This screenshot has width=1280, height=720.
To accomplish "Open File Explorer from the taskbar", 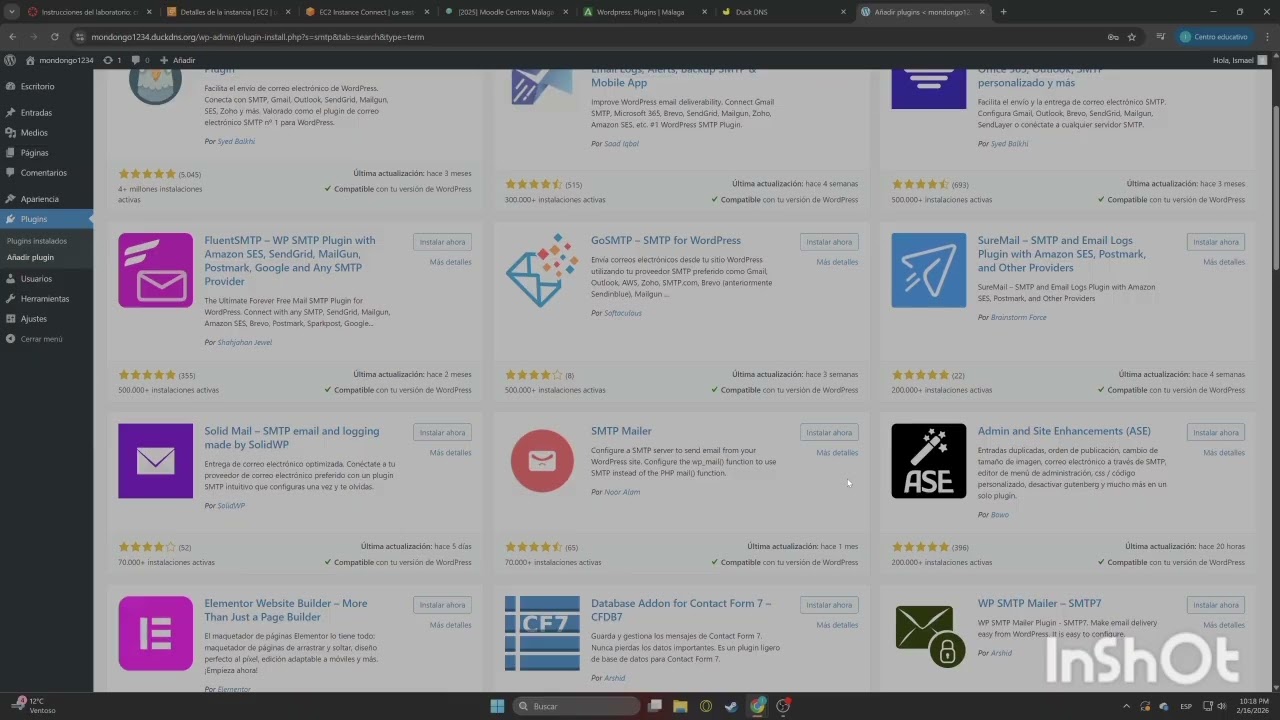I will pos(680,706).
